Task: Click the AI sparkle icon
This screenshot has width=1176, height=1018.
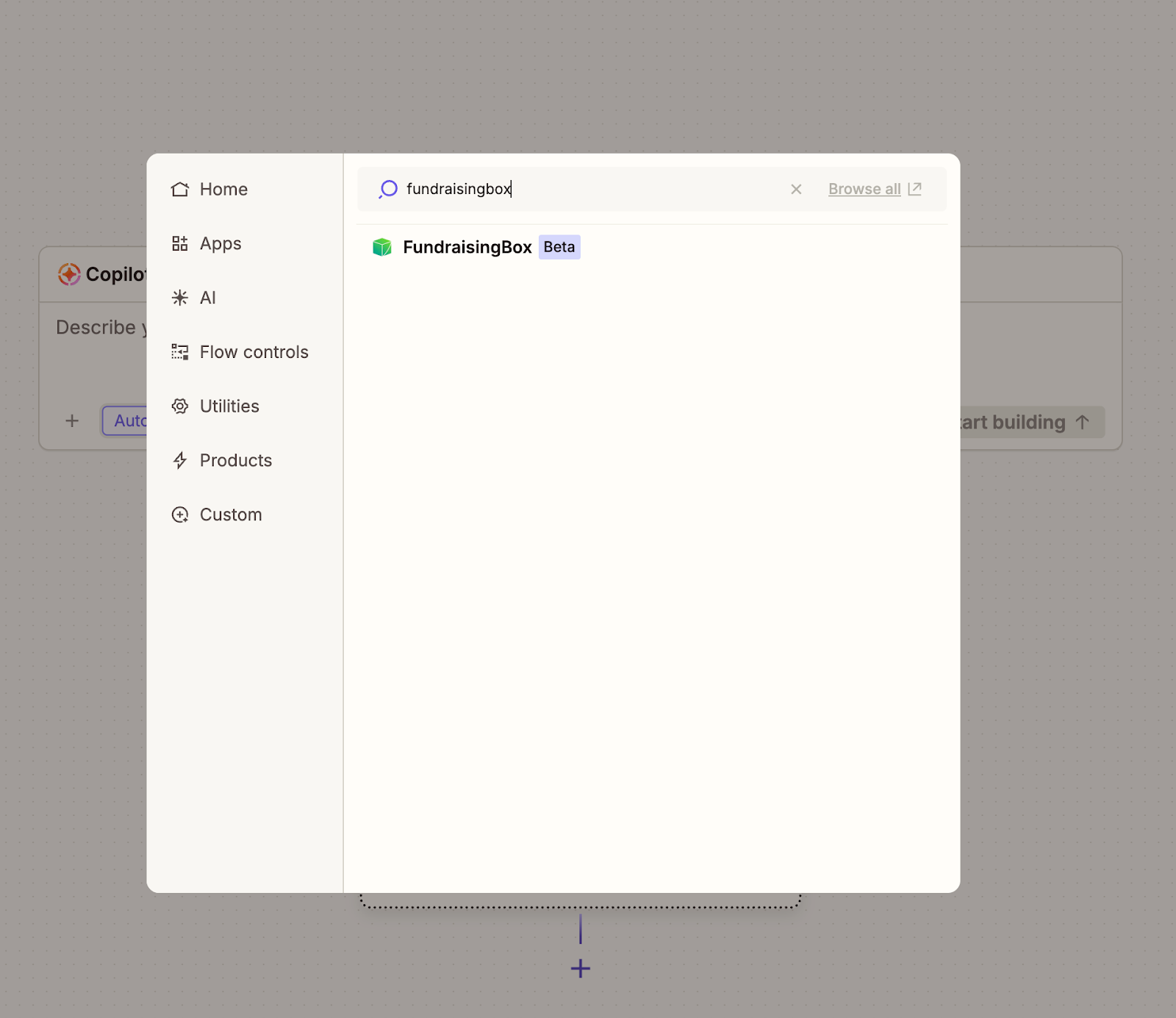Action: pos(180,298)
